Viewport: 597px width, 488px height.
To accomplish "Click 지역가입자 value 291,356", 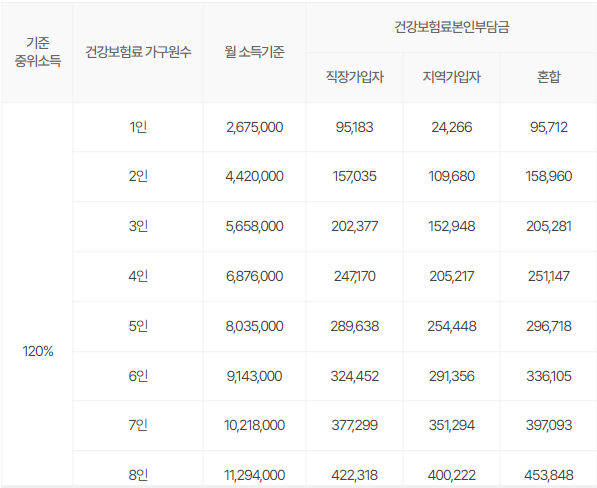I will (x=452, y=376).
